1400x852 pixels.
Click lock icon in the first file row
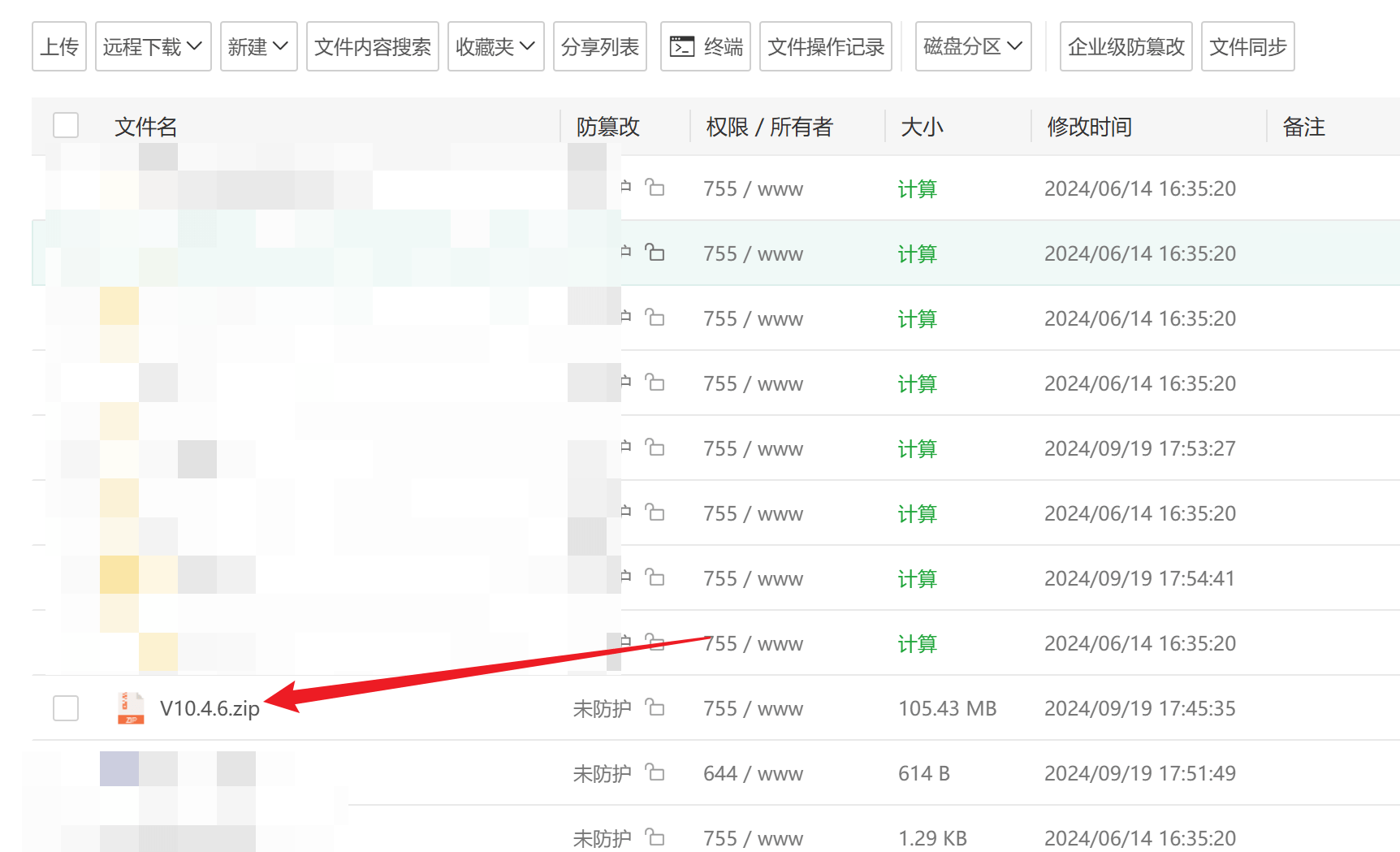(655, 188)
